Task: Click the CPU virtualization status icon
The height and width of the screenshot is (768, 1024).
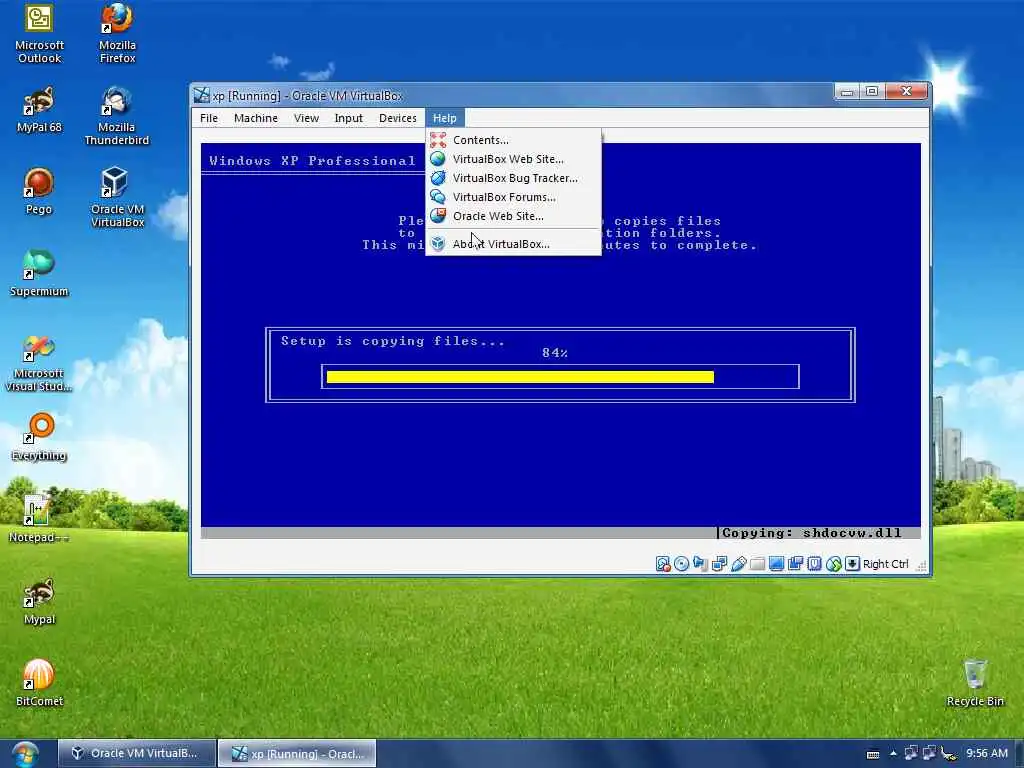Action: [x=814, y=564]
